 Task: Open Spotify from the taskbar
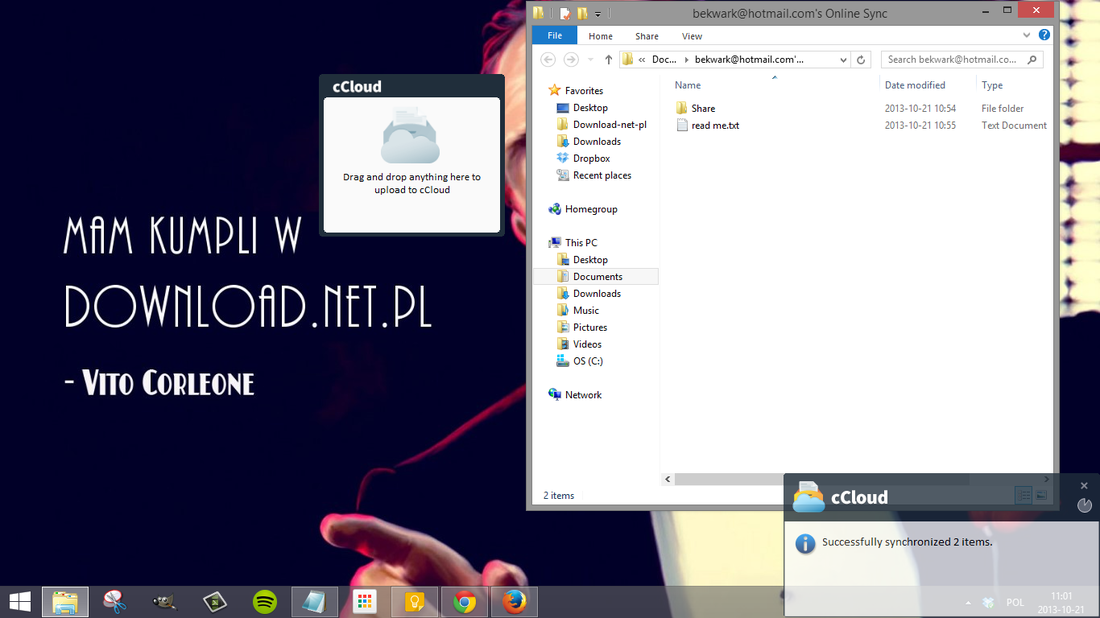[x=264, y=602]
